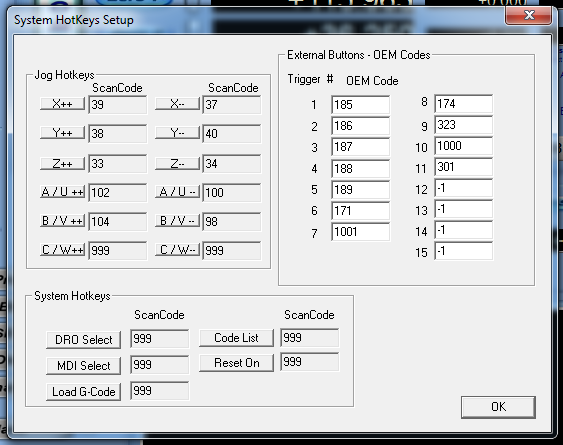563x445 pixels.
Task: Click the Reset On hotkey button
Action: 236,363
